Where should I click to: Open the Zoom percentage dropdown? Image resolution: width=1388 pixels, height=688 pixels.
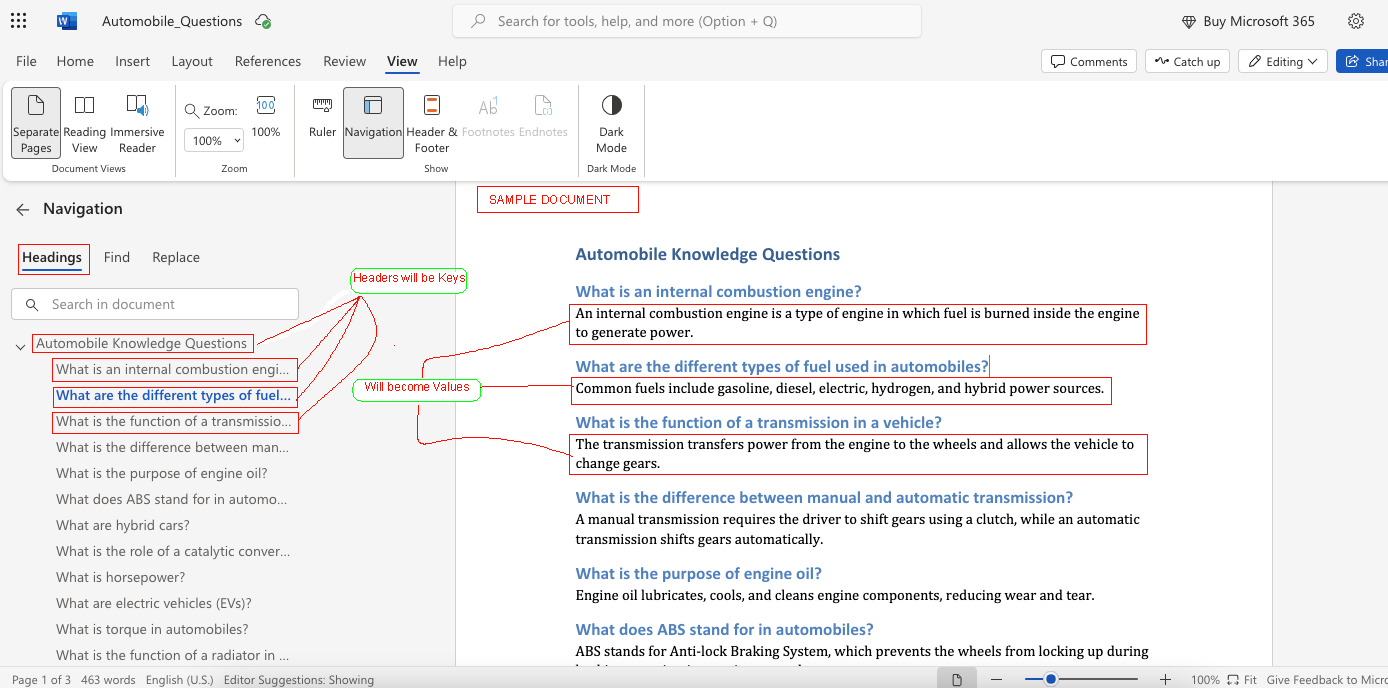214,141
